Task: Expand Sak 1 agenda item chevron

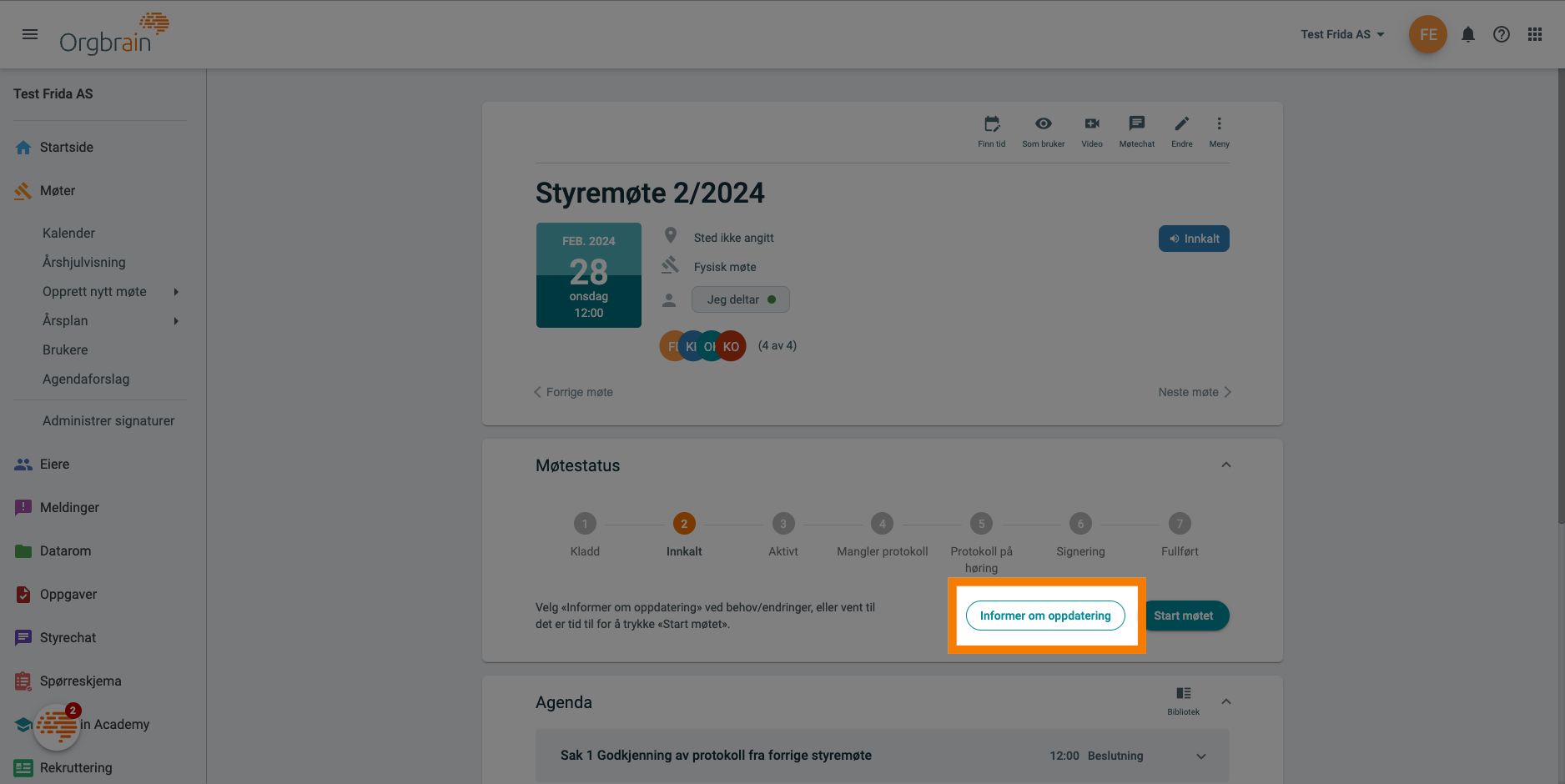Action: tap(1201, 756)
